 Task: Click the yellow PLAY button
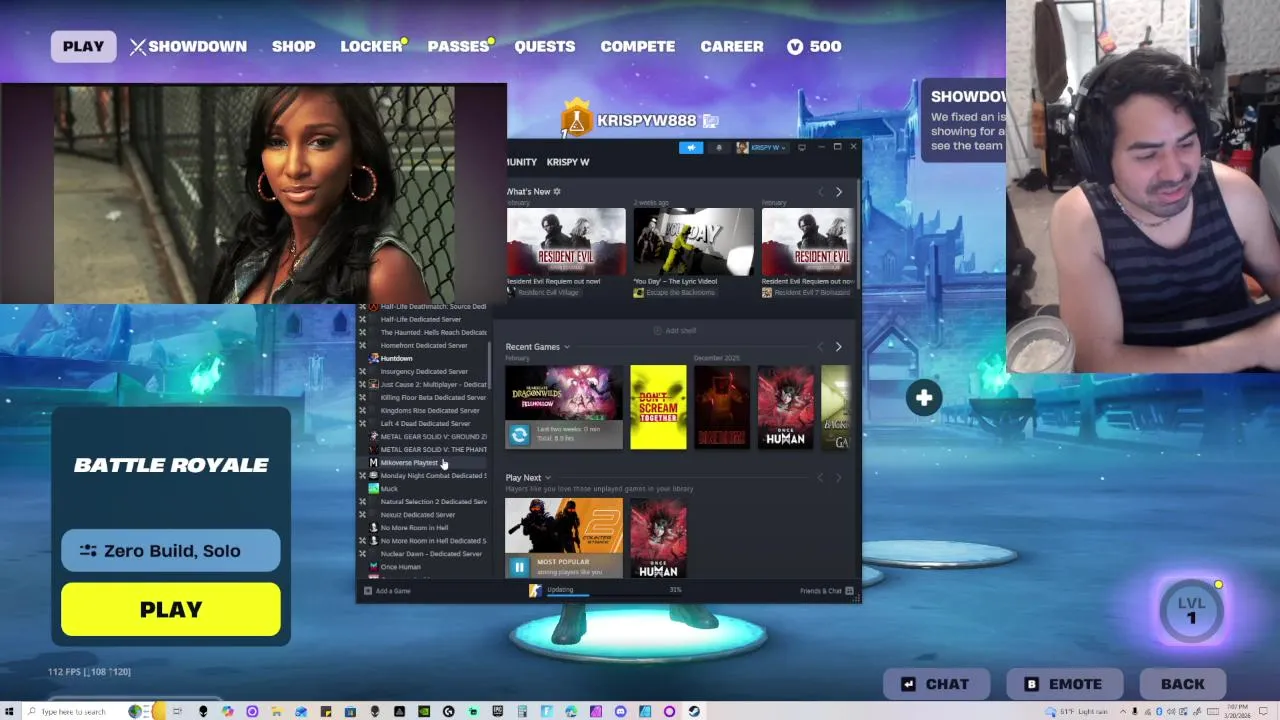coord(171,610)
